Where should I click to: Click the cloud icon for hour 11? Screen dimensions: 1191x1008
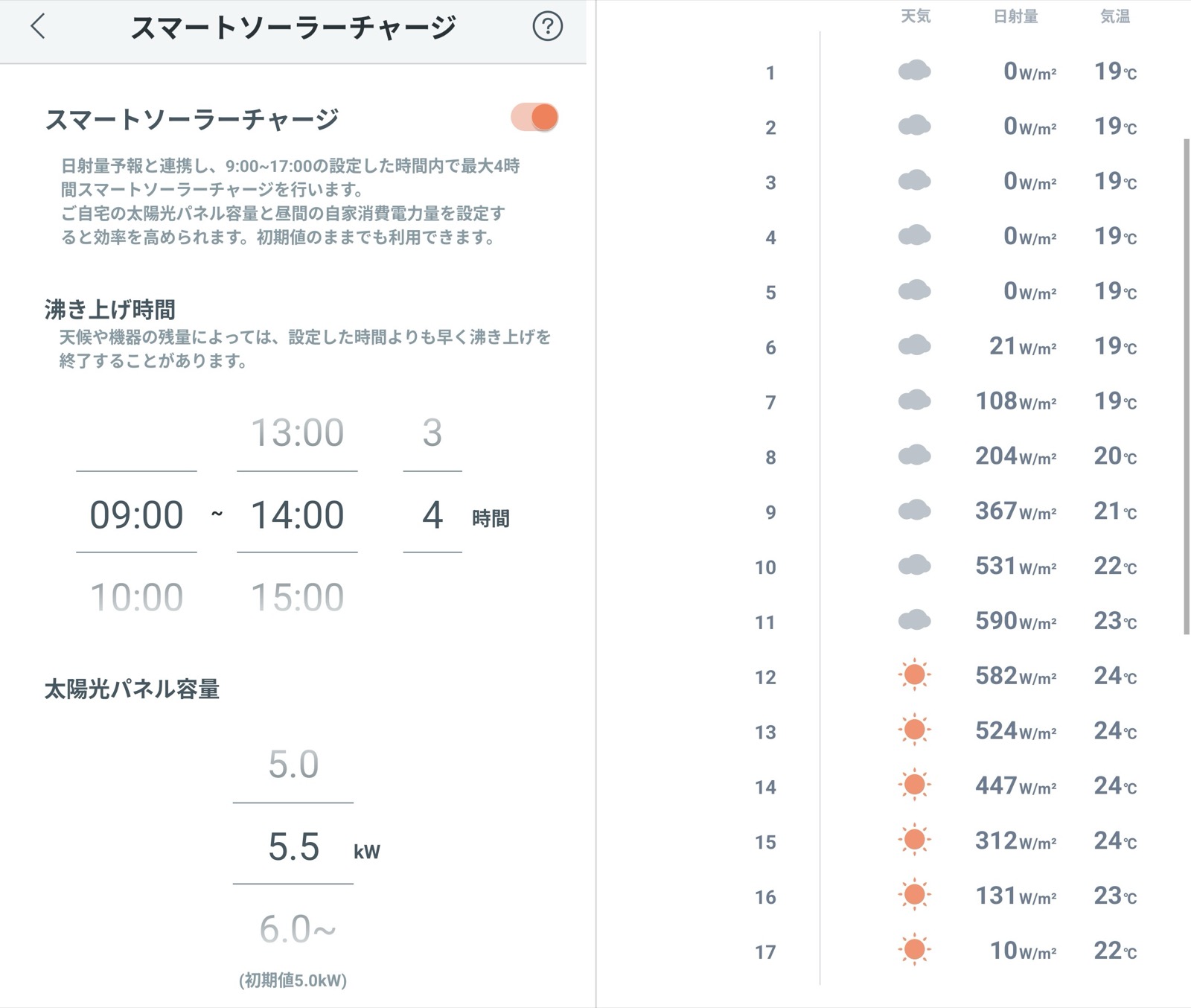click(x=915, y=620)
